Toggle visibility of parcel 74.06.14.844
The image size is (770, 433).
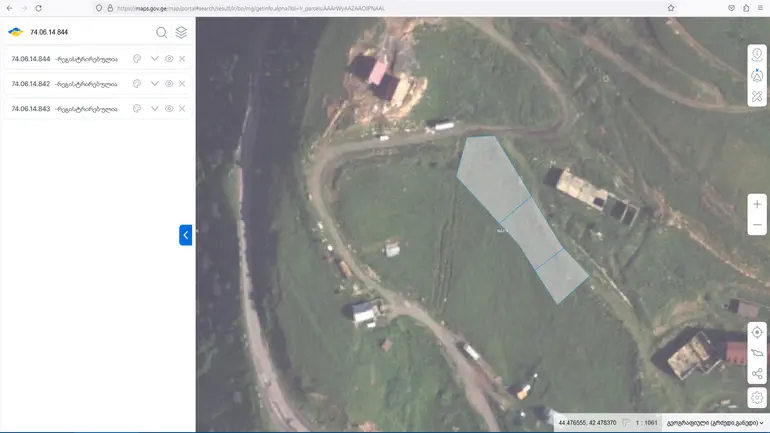(169, 59)
